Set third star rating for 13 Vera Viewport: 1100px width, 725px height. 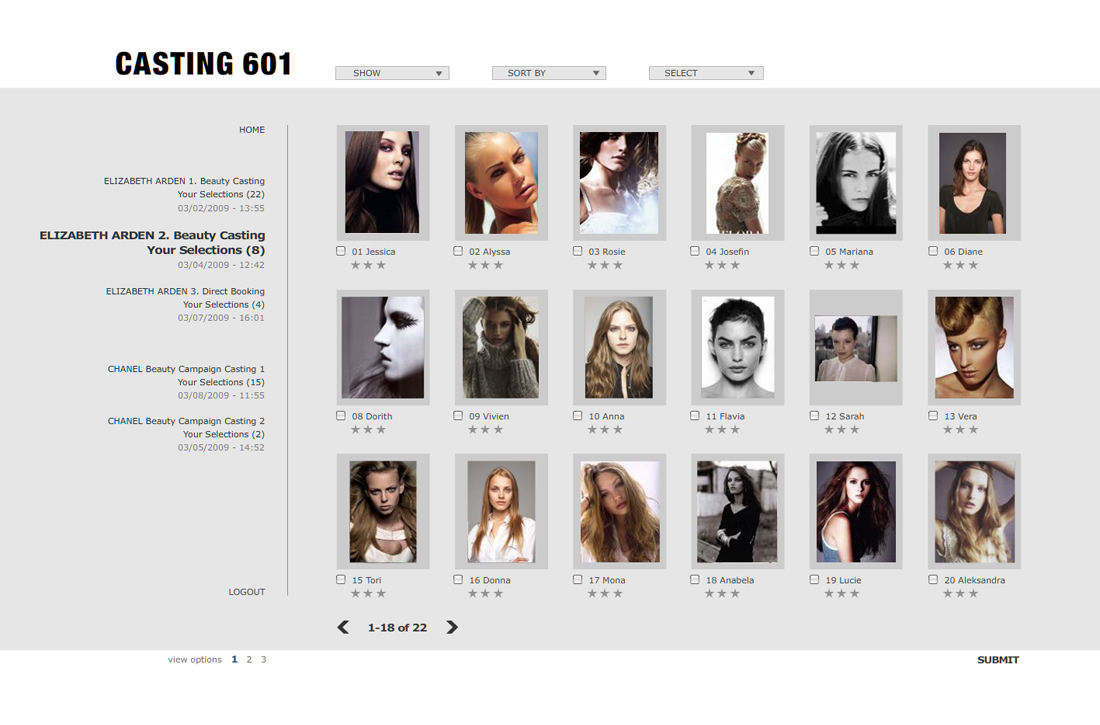point(973,430)
